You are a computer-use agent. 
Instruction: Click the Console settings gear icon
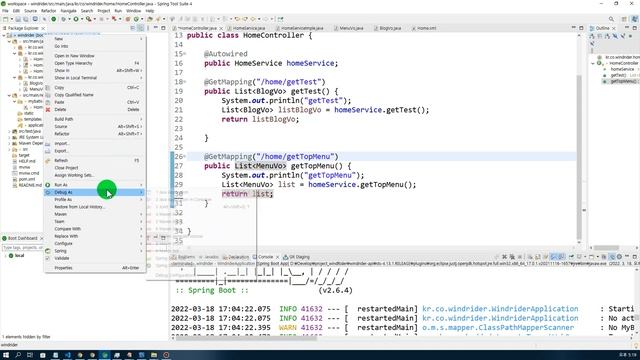coord(619,257)
